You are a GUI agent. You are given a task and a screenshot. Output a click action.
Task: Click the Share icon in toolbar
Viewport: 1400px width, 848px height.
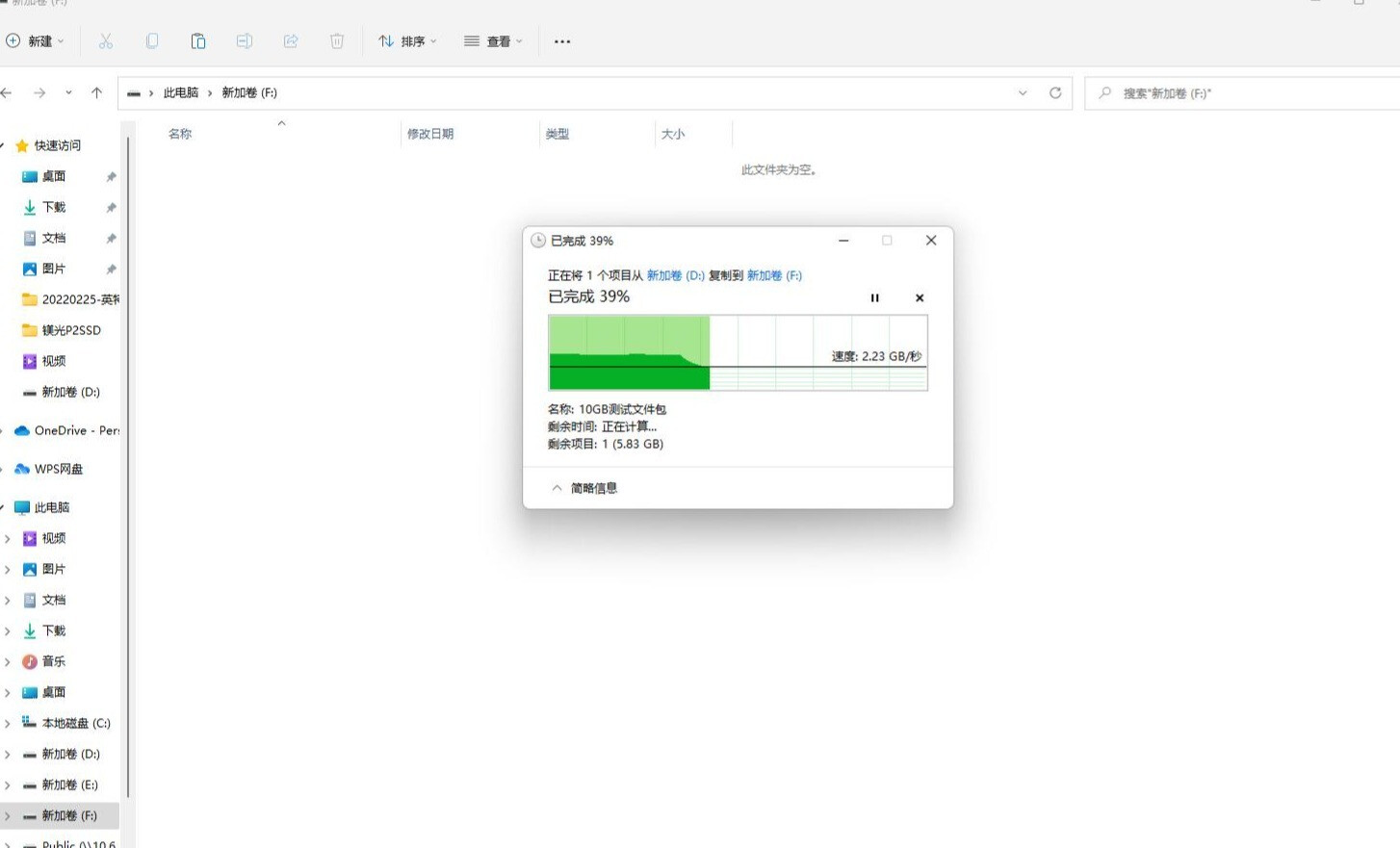[291, 41]
